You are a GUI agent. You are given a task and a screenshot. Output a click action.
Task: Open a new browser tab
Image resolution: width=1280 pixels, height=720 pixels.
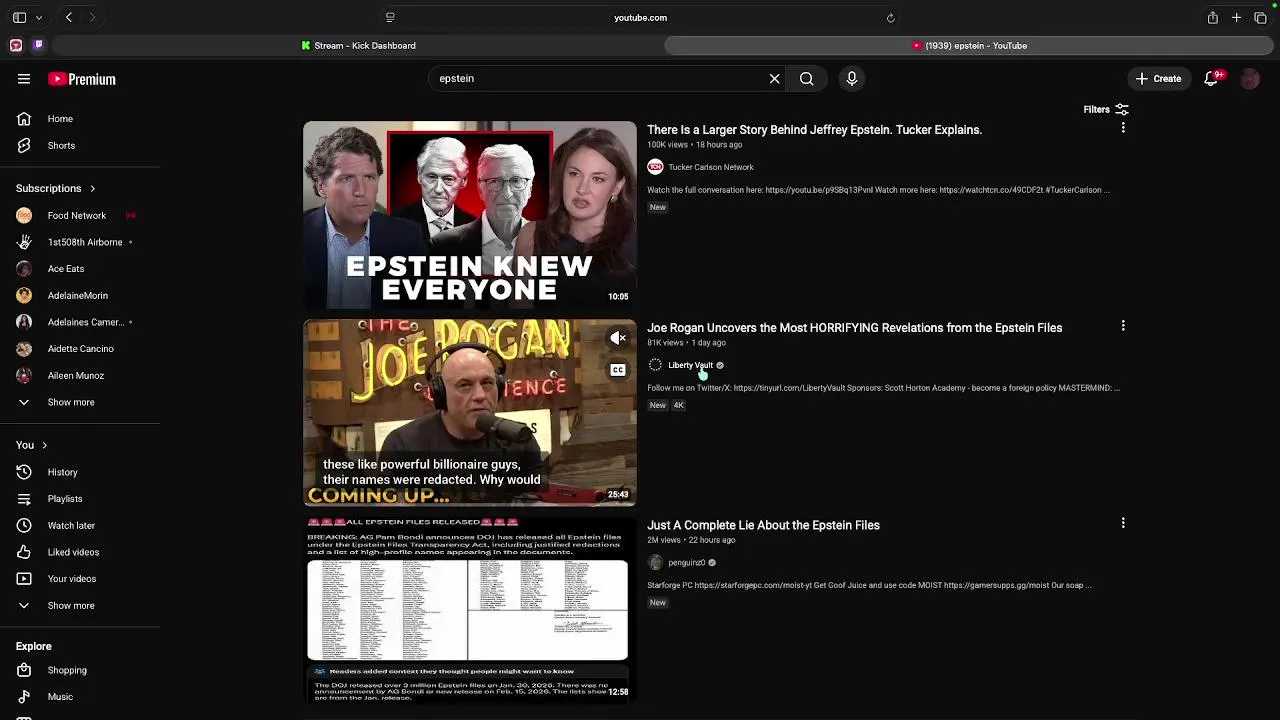pyautogui.click(x=1237, y=18)
